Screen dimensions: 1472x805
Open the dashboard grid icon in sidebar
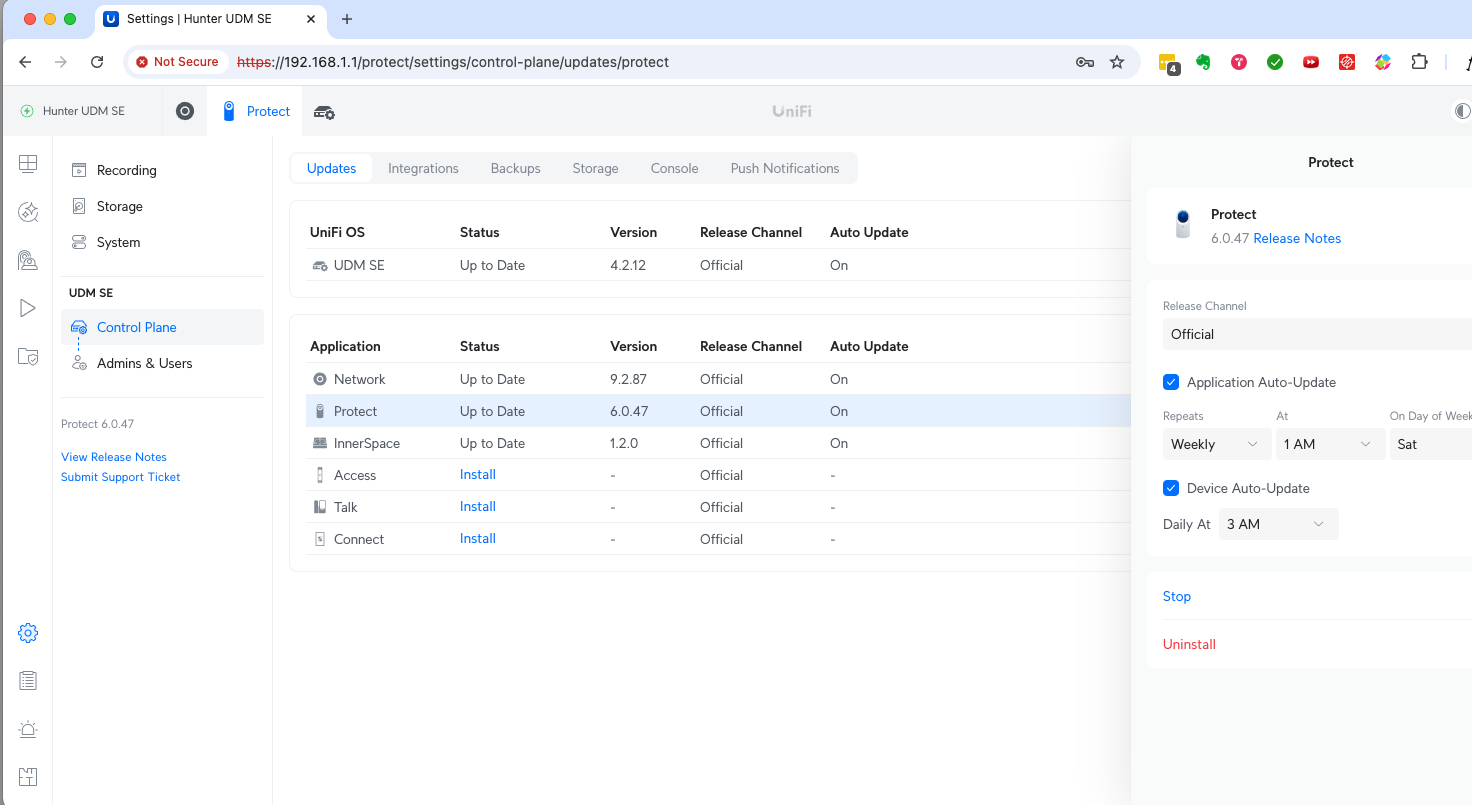[x=28, y=163]
